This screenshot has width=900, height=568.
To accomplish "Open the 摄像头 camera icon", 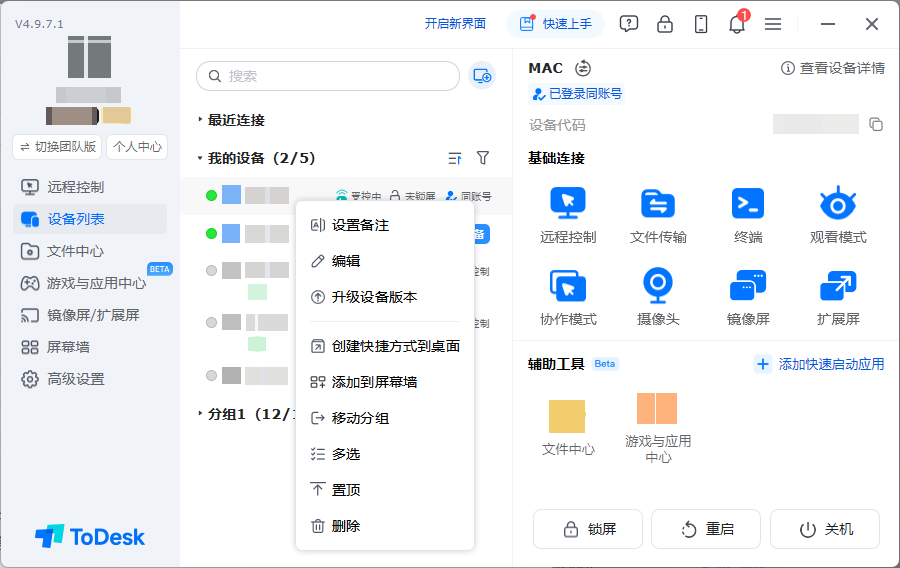I will point(658,285).
